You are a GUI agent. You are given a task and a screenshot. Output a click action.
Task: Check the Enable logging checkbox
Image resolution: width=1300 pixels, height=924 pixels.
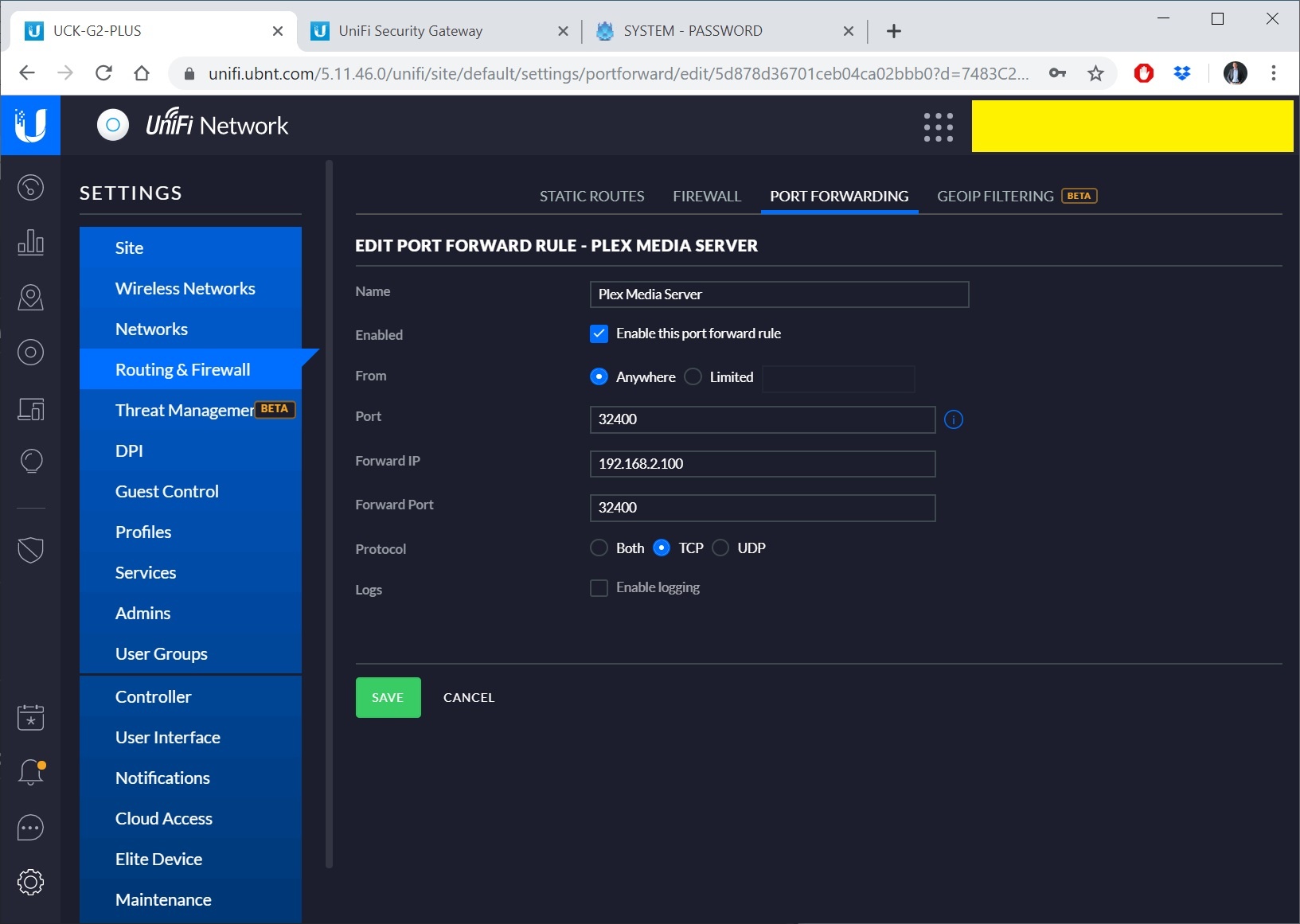pyautogui.click(x=599, y=587)
